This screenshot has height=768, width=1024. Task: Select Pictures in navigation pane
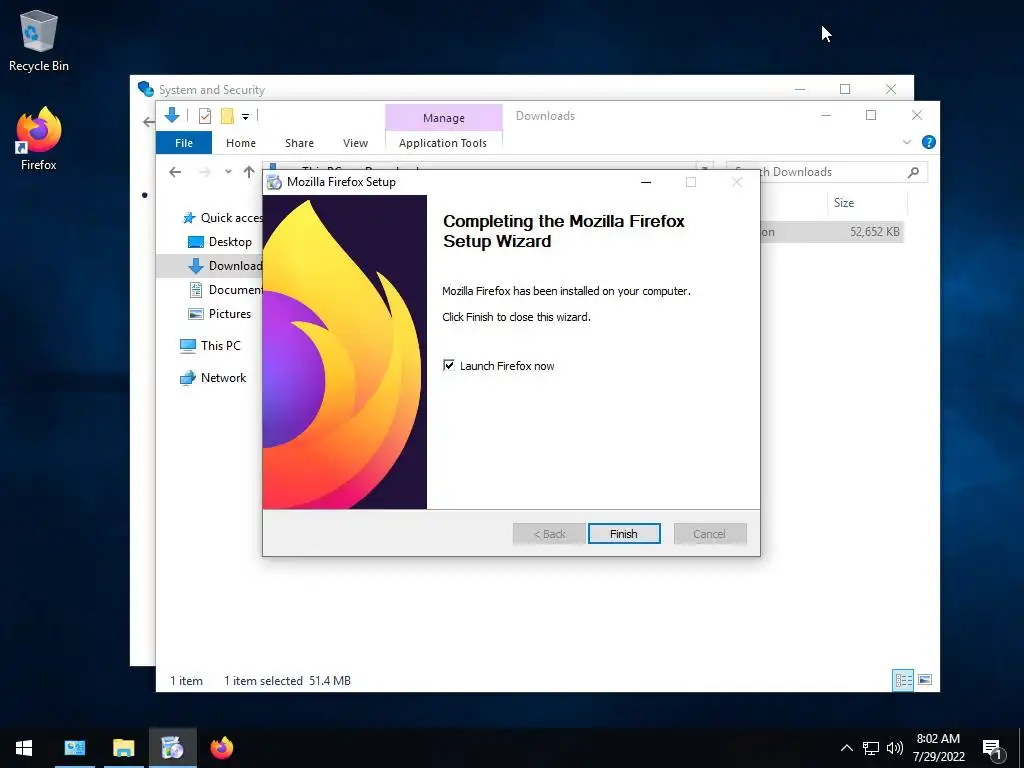click(219, 313)
